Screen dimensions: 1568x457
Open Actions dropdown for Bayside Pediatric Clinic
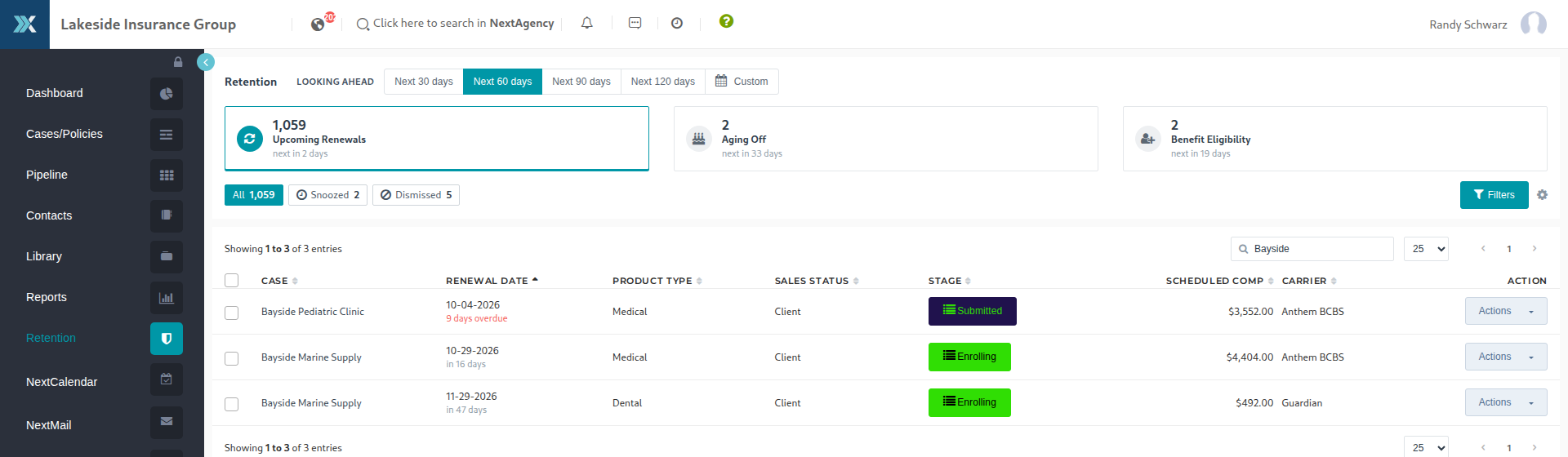pos(1506,311)
